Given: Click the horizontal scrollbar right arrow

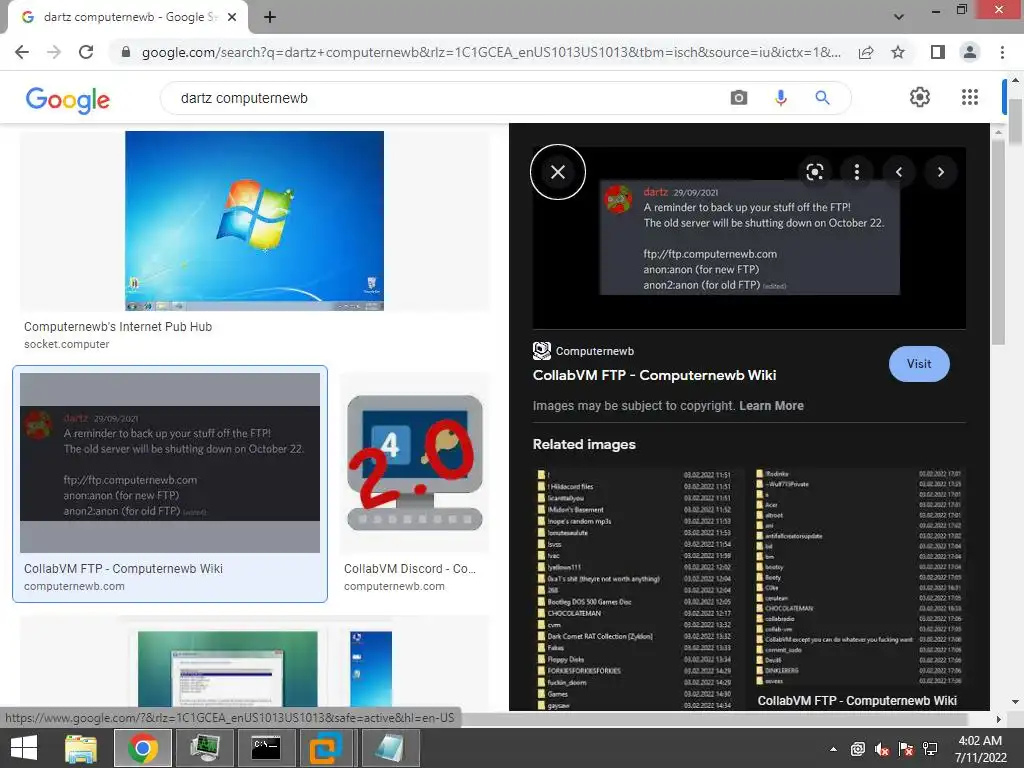Looking at the screenshot, I should 998,719.
